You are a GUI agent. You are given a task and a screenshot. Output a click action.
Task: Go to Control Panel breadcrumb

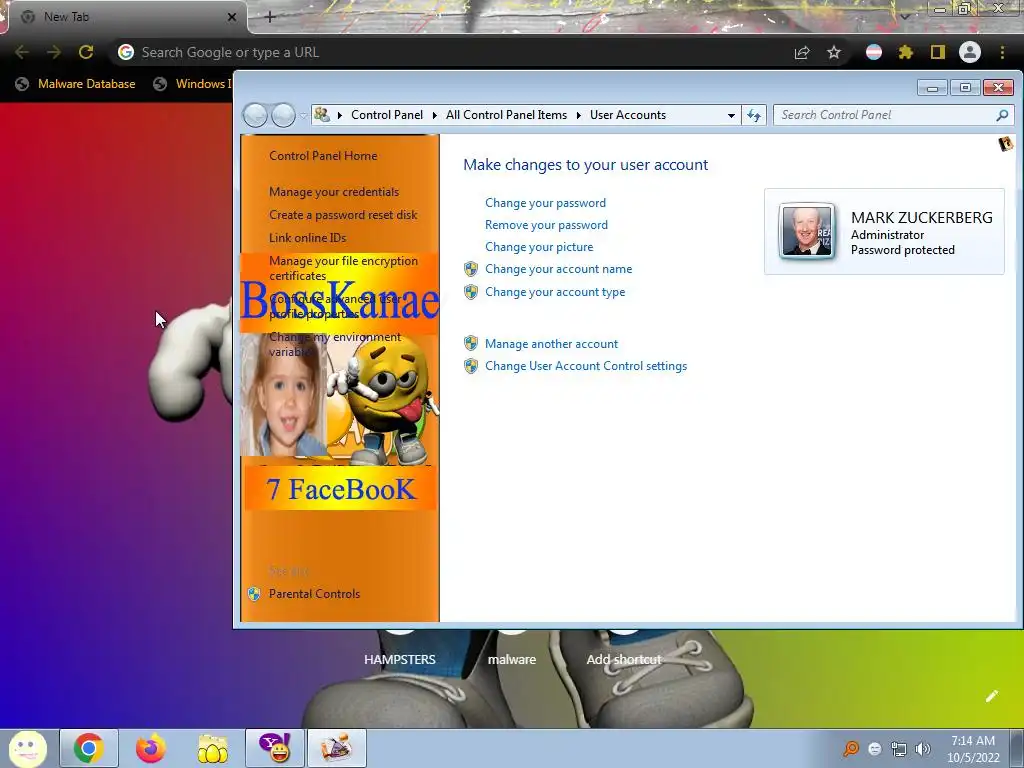(387, 115)
